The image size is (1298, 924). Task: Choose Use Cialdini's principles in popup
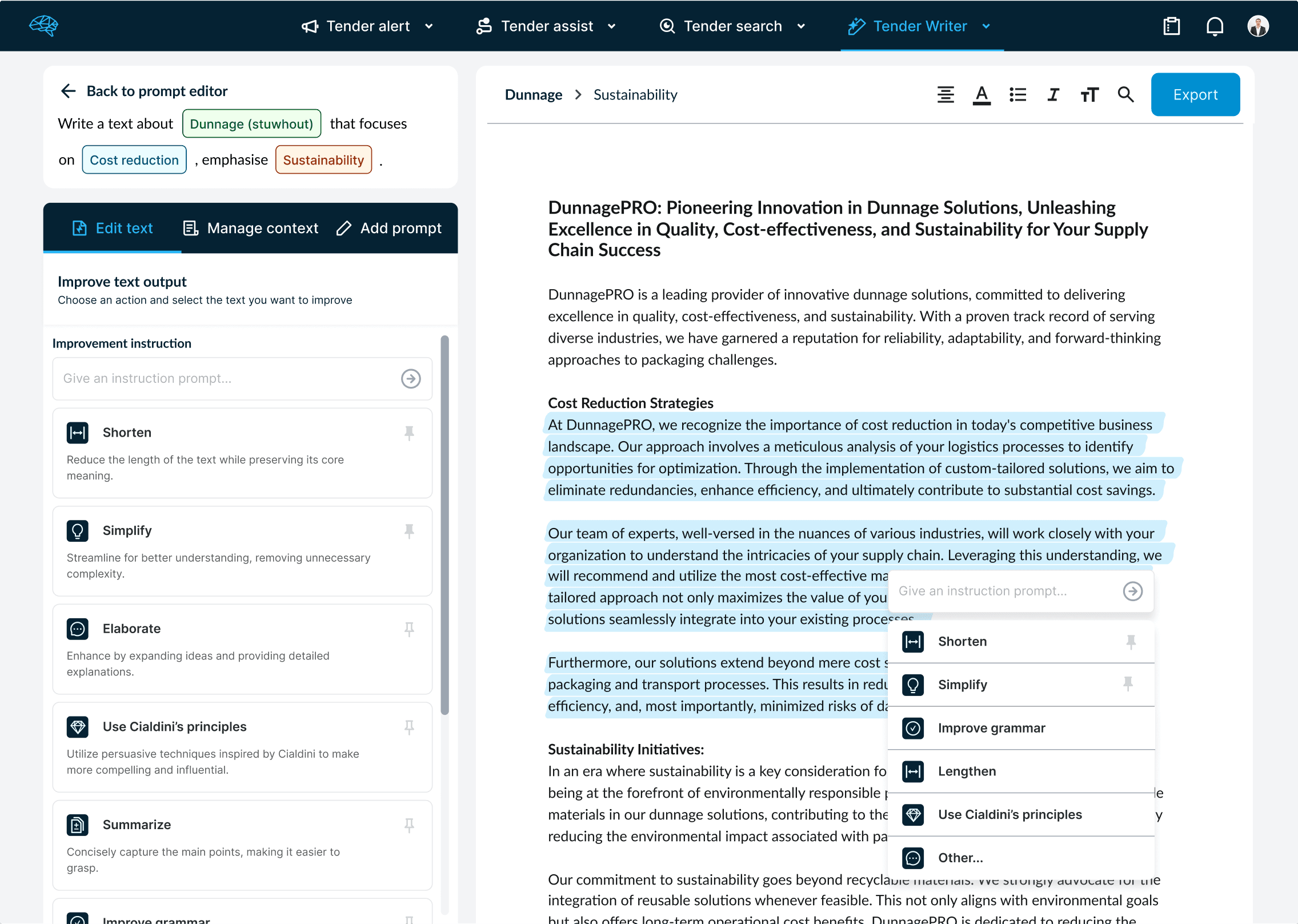click(x=1021, y=814)
